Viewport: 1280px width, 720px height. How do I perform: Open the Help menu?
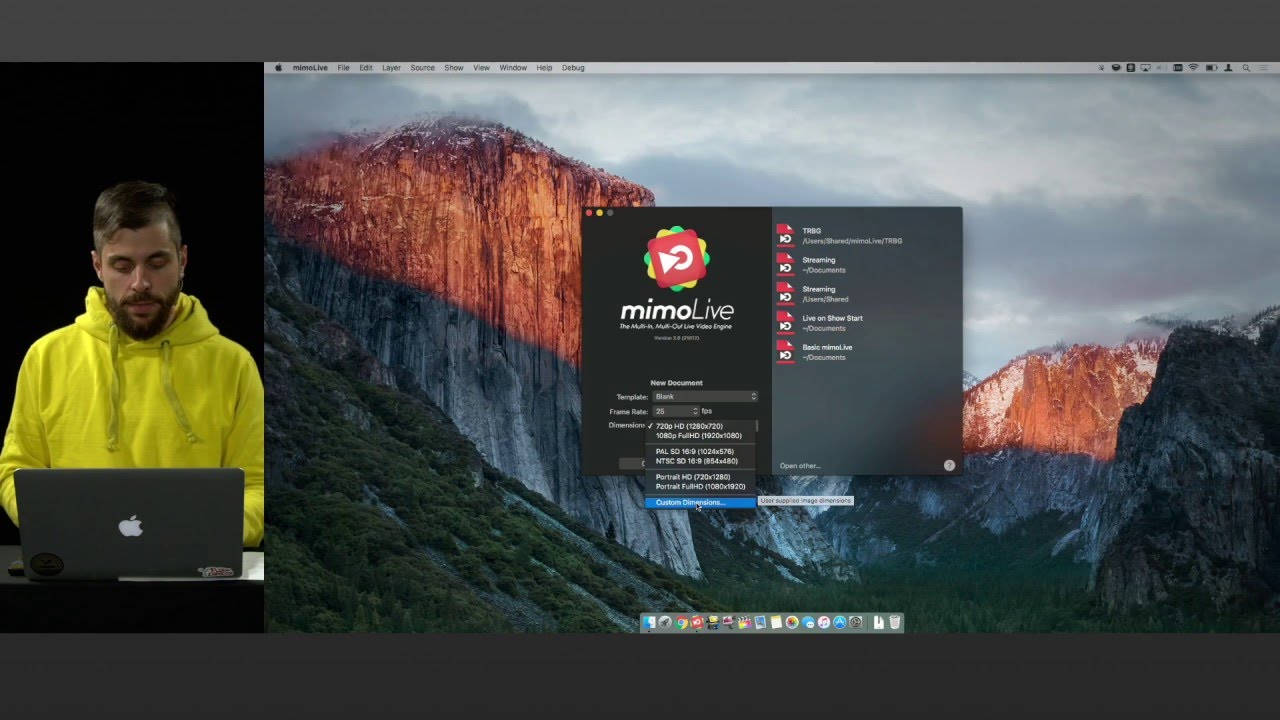544,68
